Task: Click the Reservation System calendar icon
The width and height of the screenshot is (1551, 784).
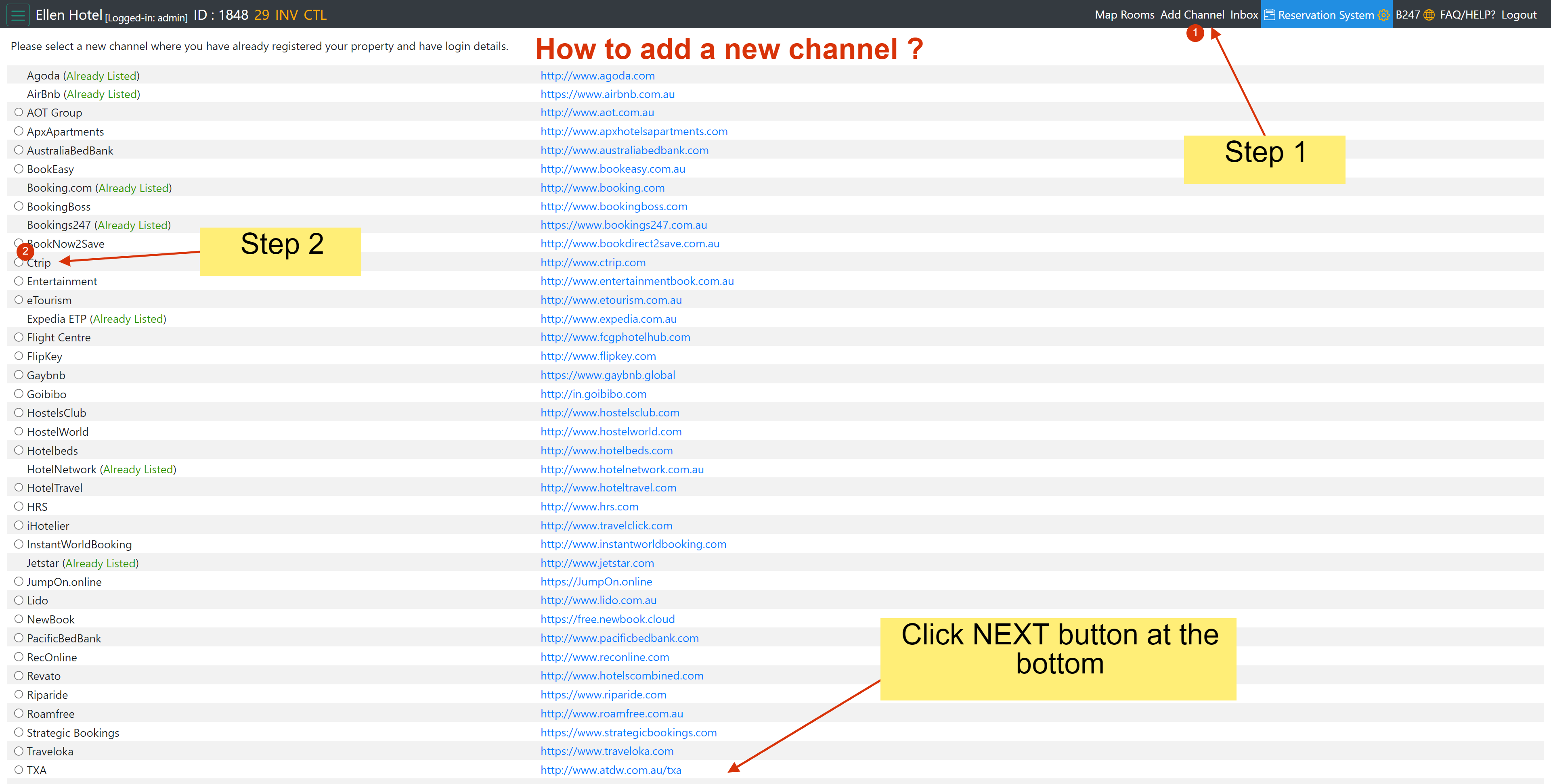Action: pos(1269,15)
